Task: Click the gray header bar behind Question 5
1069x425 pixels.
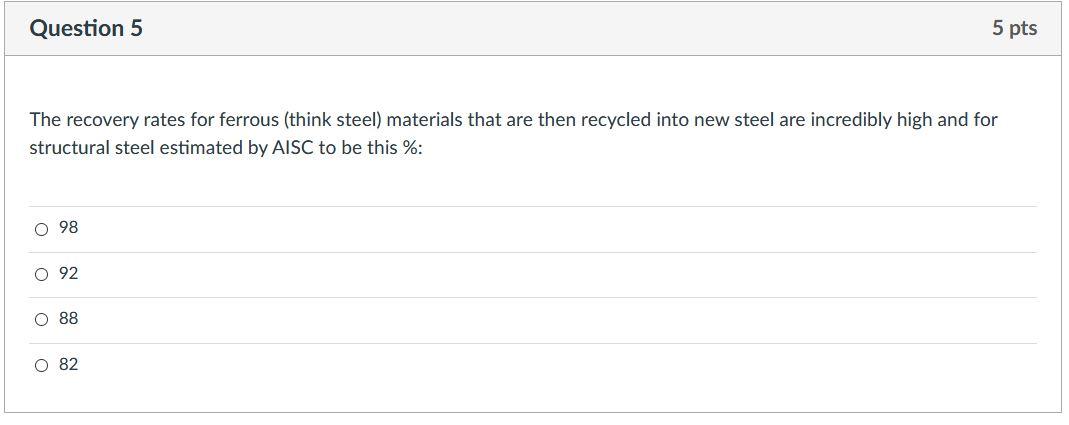Action: [x=534, y=29]
